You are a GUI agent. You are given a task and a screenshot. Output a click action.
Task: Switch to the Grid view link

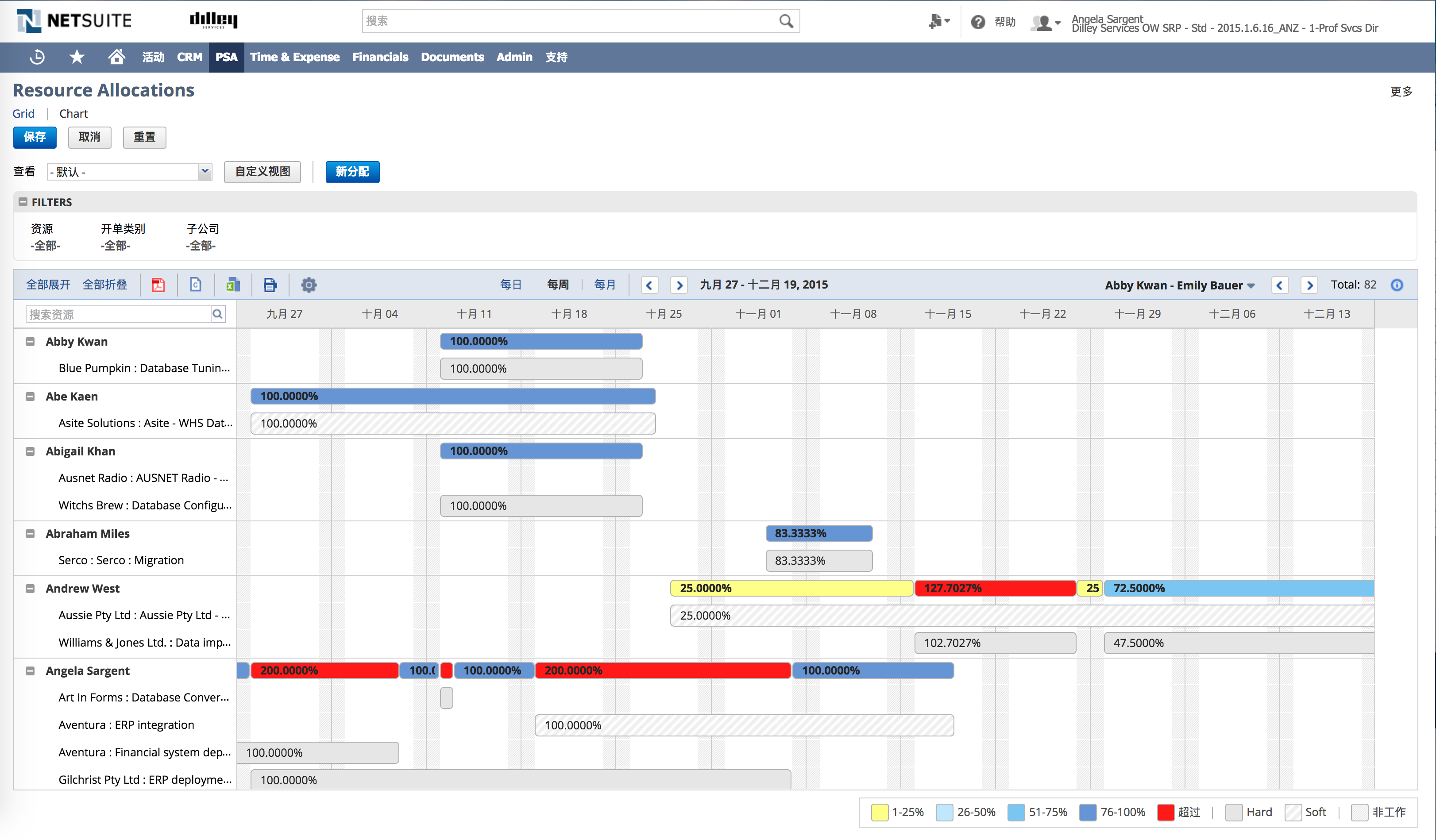point(23,114)
